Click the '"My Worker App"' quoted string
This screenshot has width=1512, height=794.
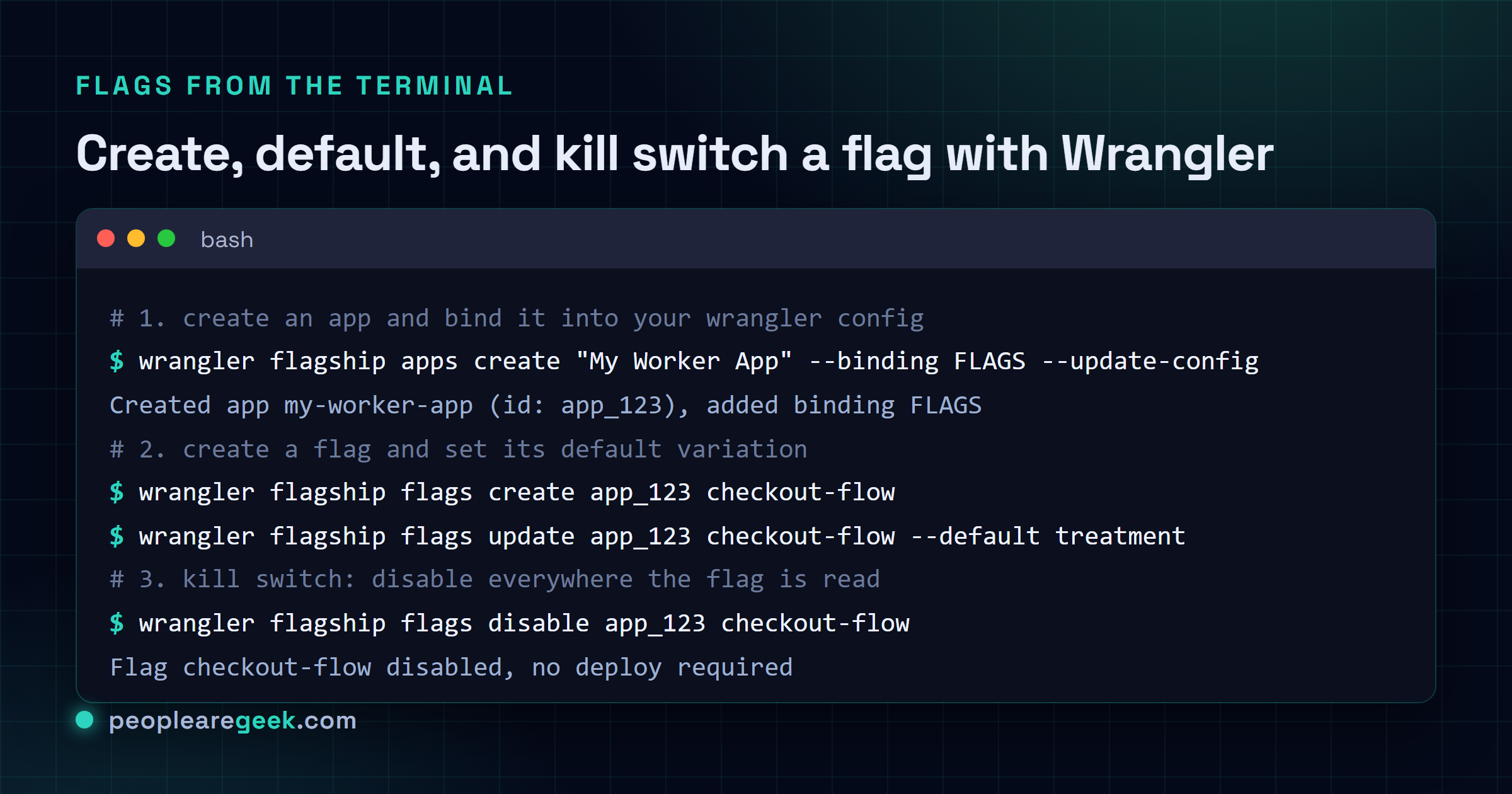point(684,362)
